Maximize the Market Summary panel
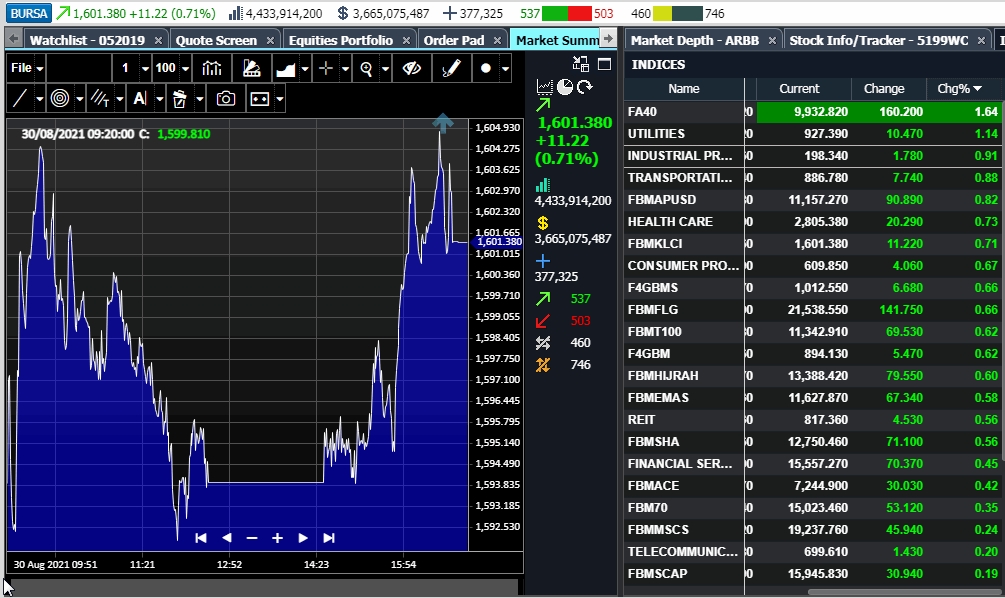This screenshot has width=1005, height=598. pos(604,63)
